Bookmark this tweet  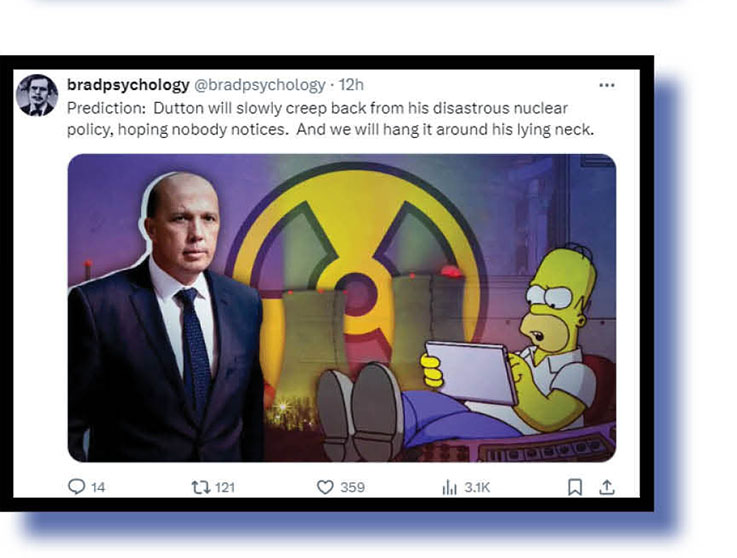point(574,487)
